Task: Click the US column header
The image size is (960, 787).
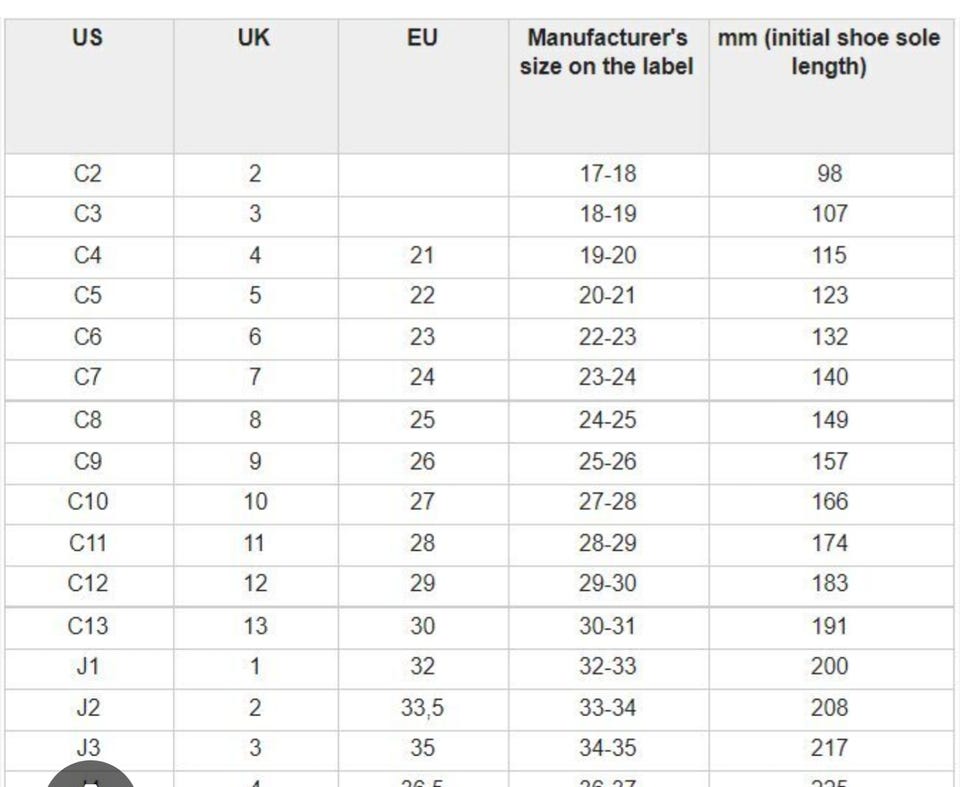Action: [x=88, y=38]
